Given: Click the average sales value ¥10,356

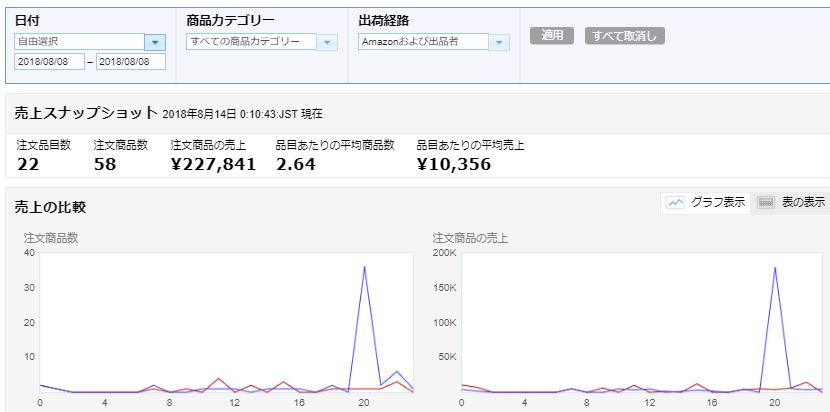Looking at the screenshot, I should pos(454,164).
